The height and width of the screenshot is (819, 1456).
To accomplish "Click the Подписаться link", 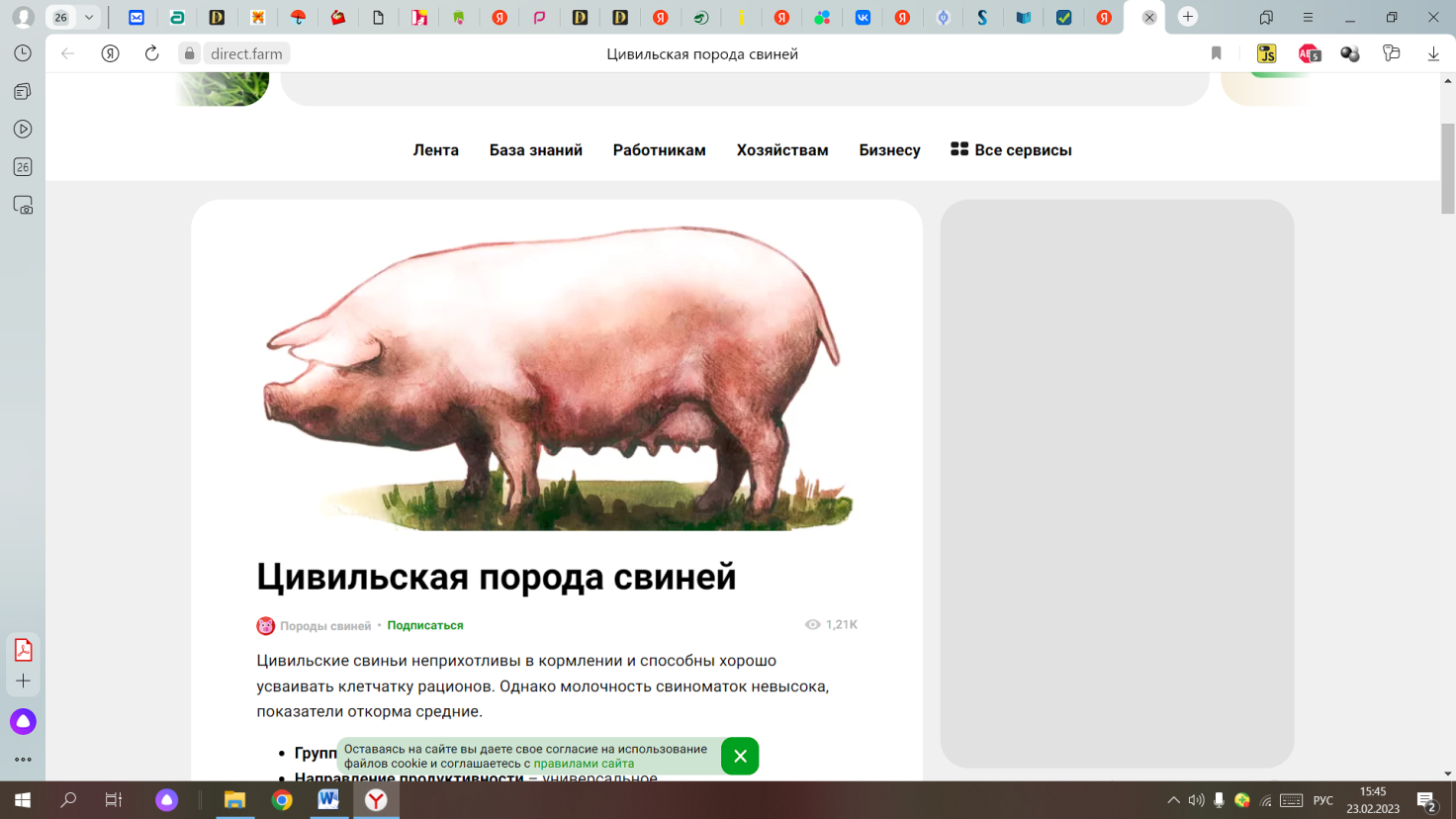I will [424, 625].
